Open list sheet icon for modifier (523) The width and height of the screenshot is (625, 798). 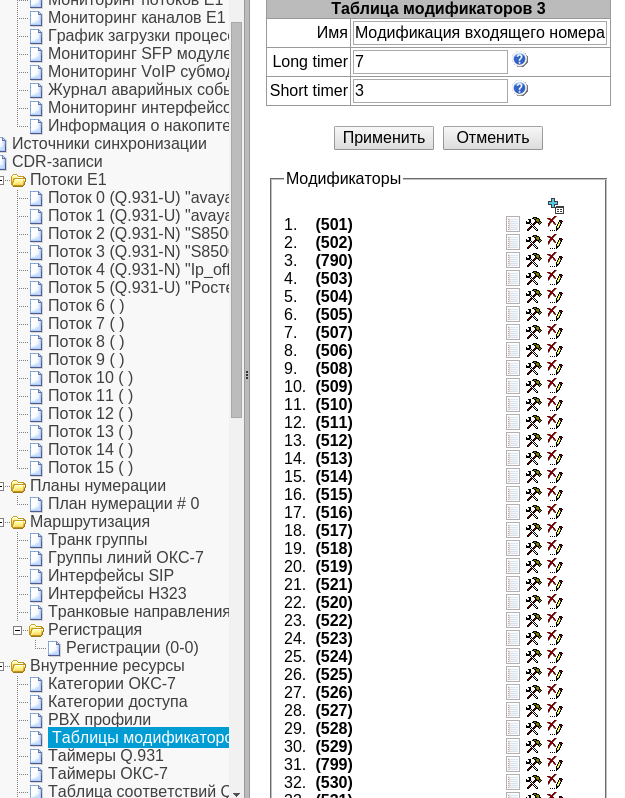(x=513, y=639)
